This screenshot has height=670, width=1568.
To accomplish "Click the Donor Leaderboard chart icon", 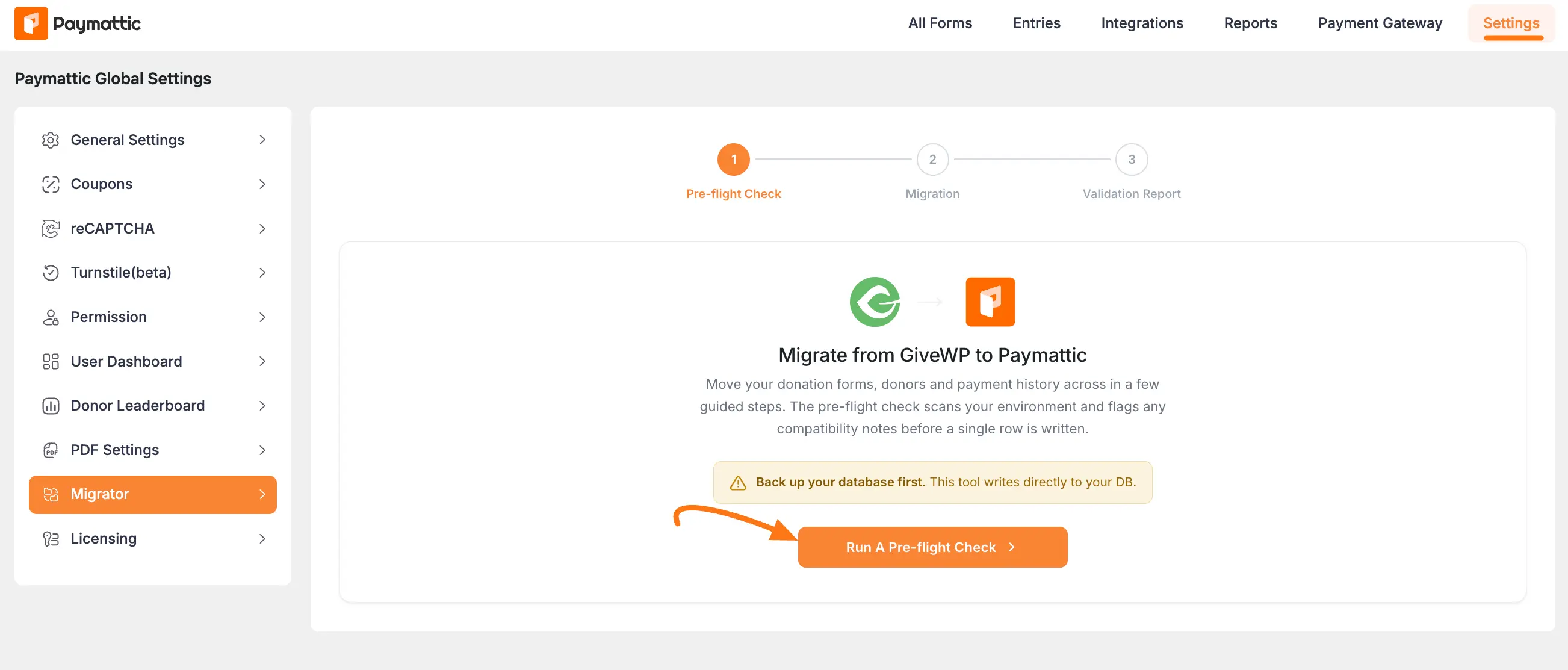I will [x=51, y=405].
